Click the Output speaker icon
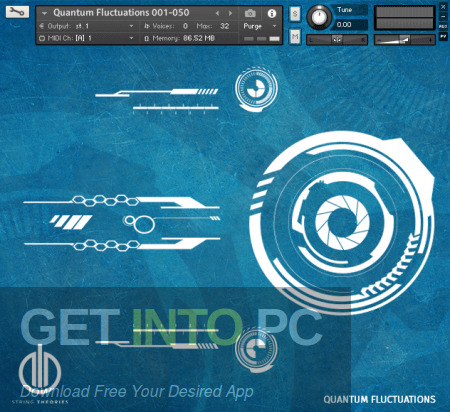The image size is (450, 412). [x=42, y=26]
